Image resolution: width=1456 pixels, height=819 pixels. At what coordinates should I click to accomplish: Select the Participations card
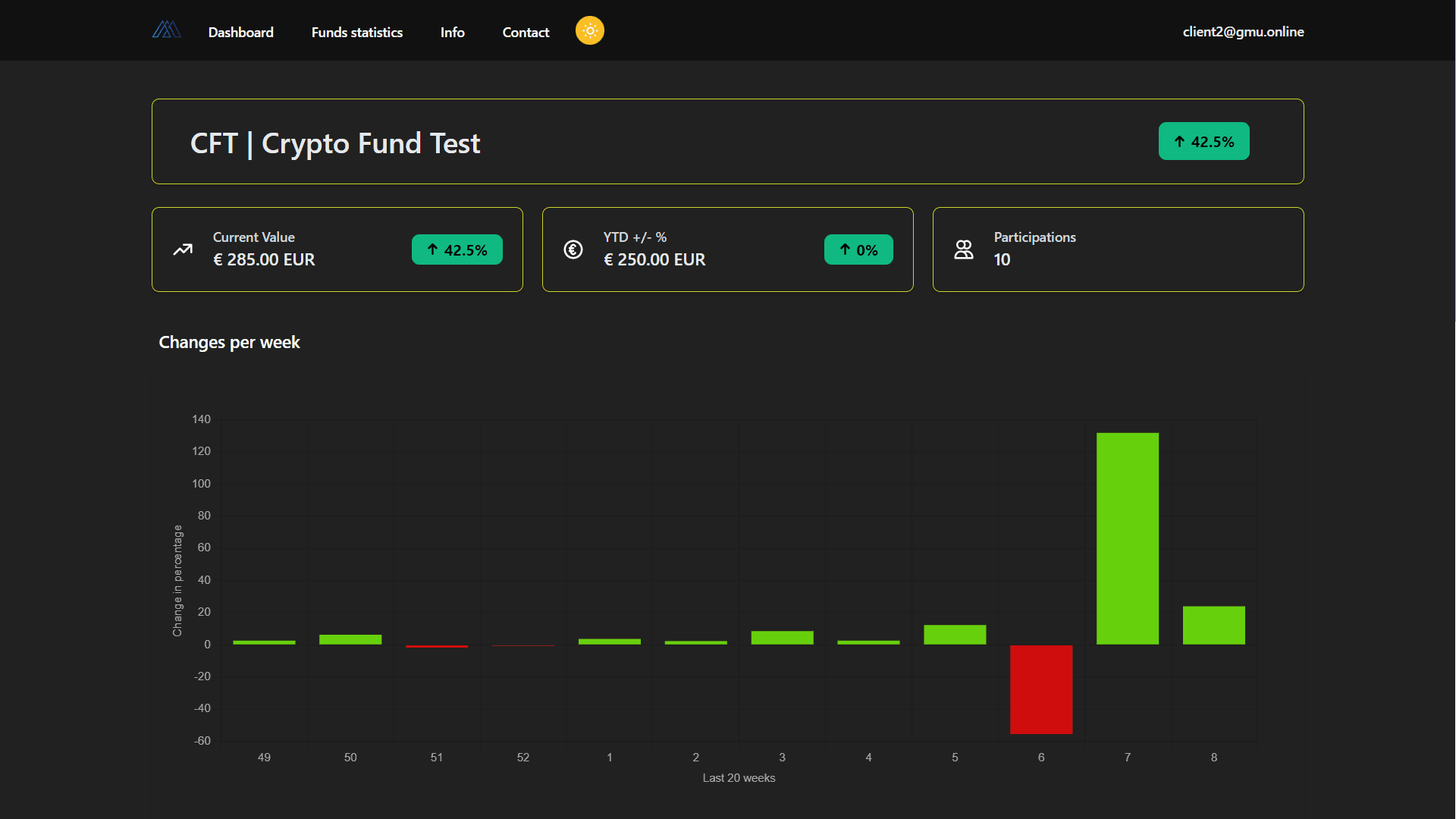coord(1118,249)
